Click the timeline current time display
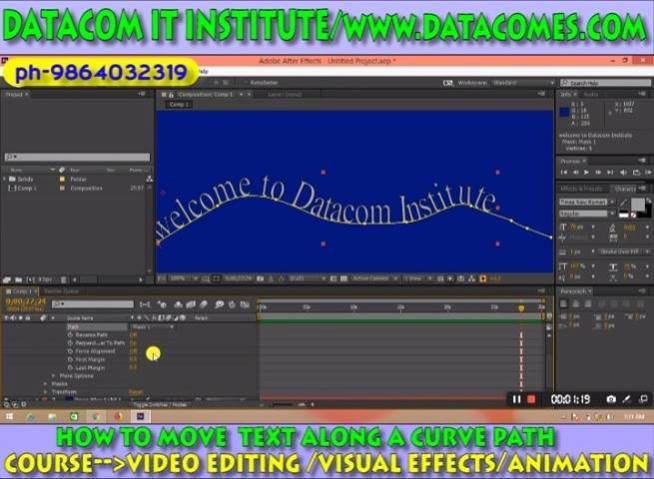Image resolution: width=654 pixels, height=479 pixels. click(25, 301)
